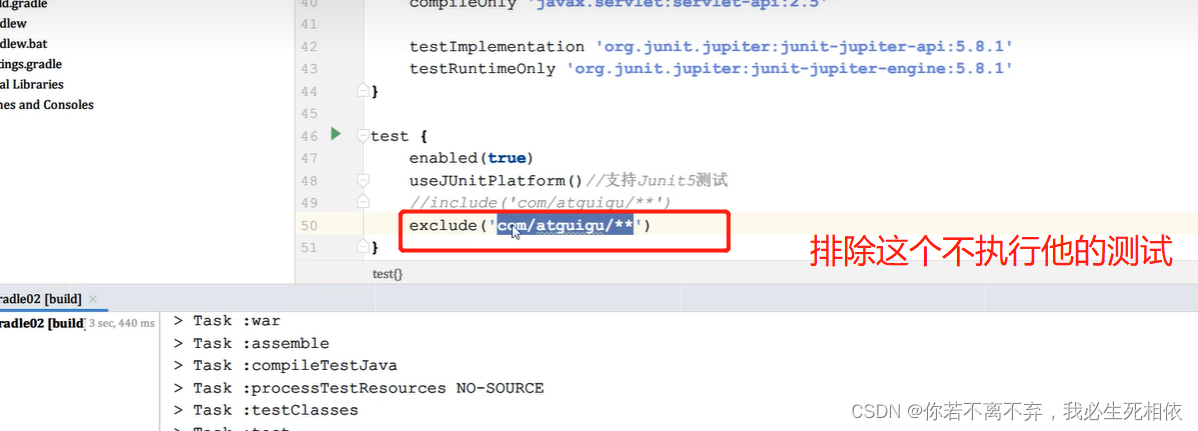1198x431 pixels.
Task: Click testRuntimeOnly junit-jupiter-engine dependency line
Action: tap(711, 69)
